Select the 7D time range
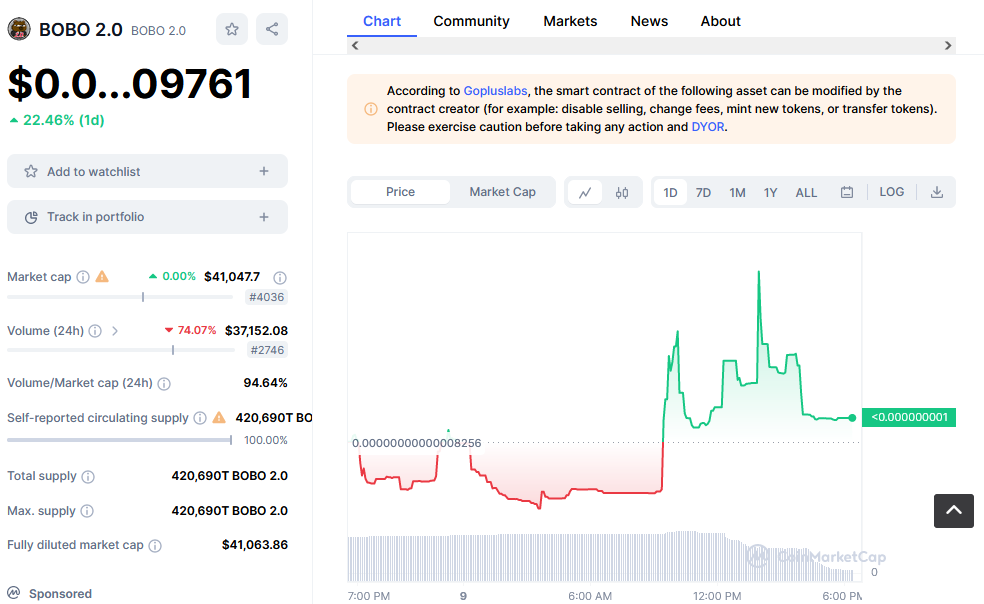984x604 pixels. tap(703, 192)
